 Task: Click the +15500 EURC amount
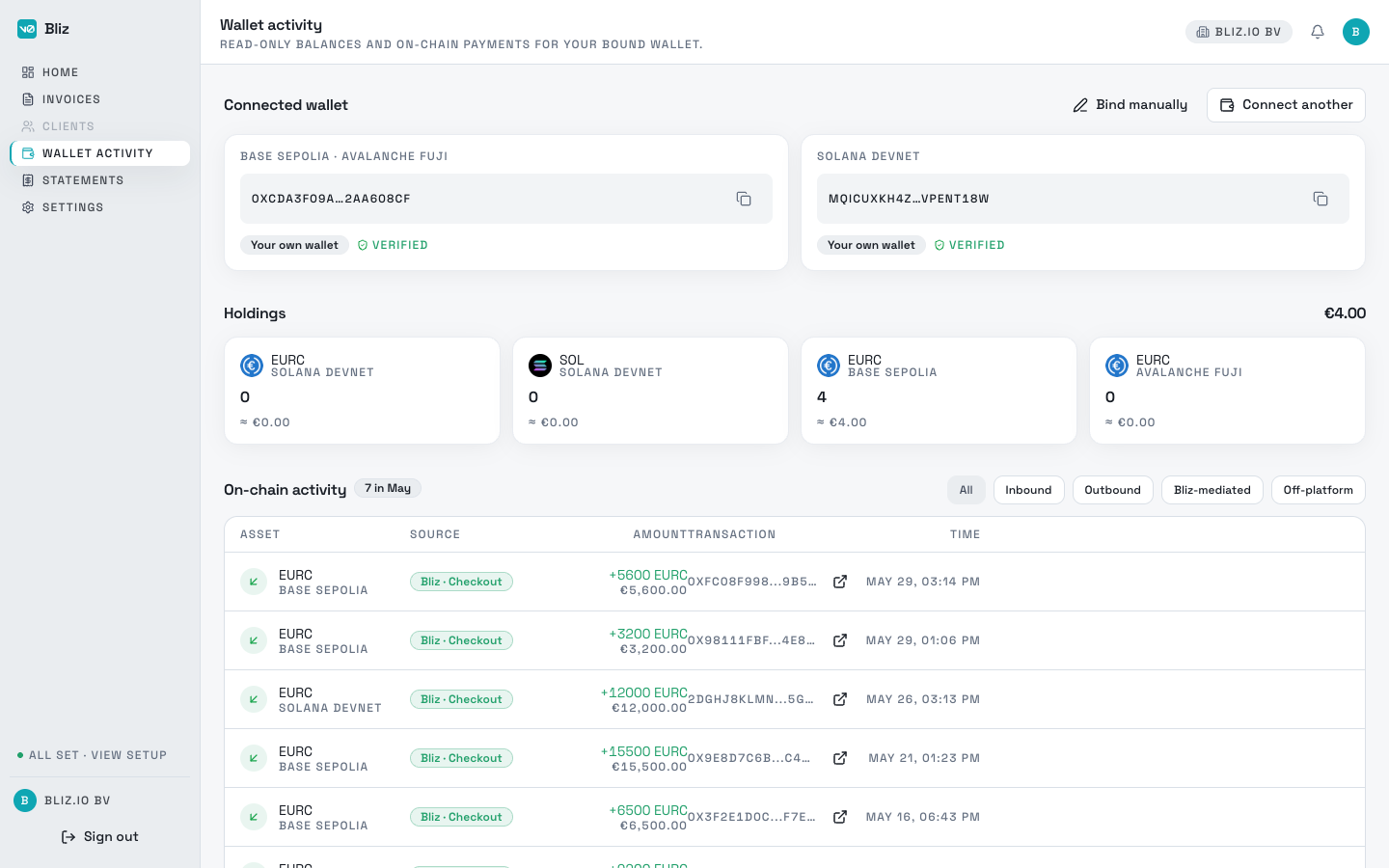(x=644, y=751)
